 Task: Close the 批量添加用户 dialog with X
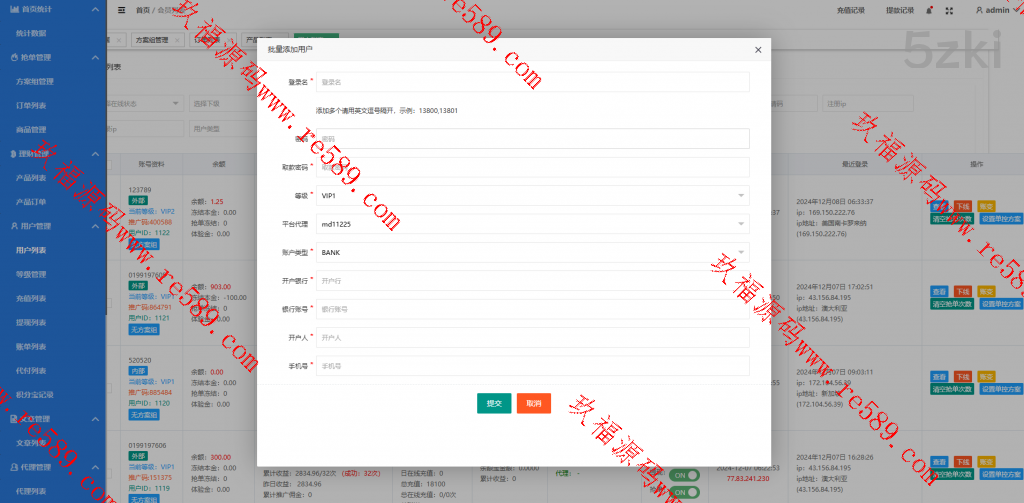coord(758,50)
